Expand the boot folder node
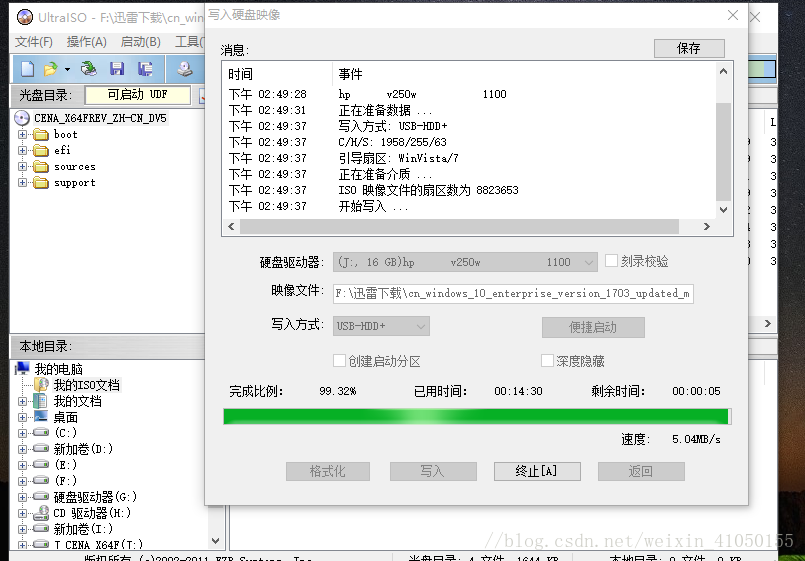 (22, 134)
